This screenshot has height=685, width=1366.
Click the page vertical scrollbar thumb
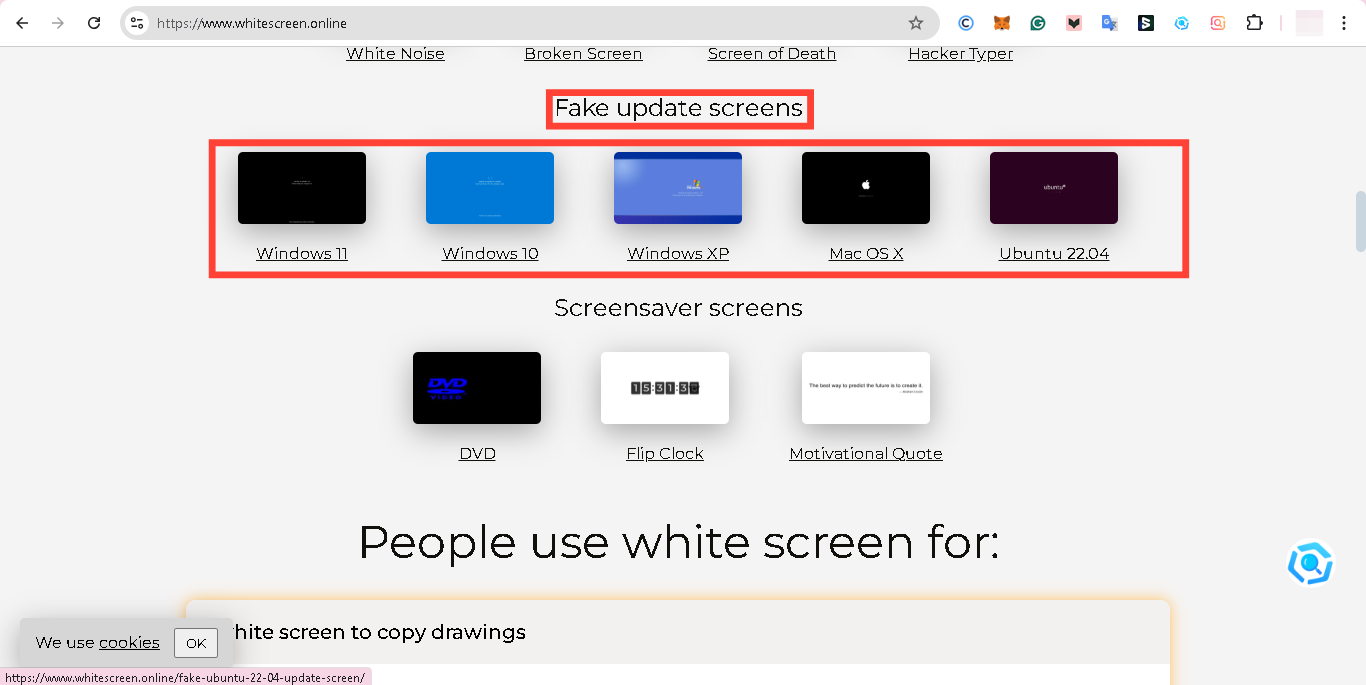[1360, 221]
